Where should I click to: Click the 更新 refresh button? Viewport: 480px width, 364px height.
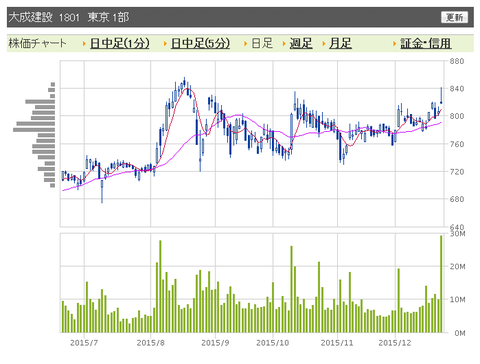pyautogui.click(x=454, y=17)
